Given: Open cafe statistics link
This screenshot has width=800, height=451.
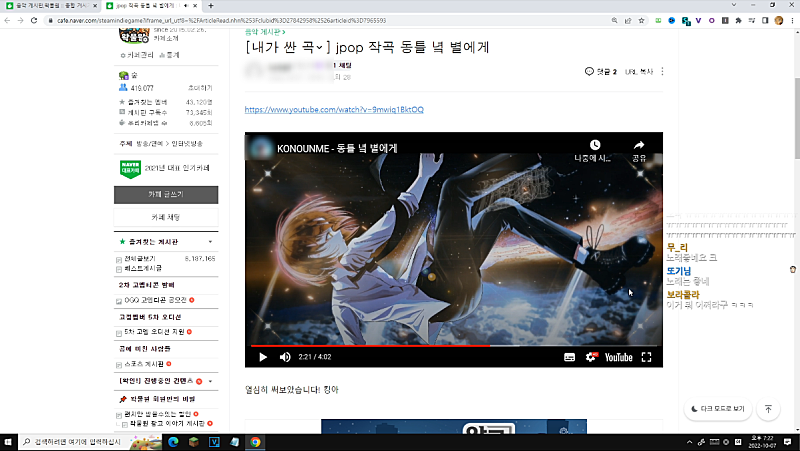Looking at the screenshot, I should pyautogui.click(x=169, y=55).
